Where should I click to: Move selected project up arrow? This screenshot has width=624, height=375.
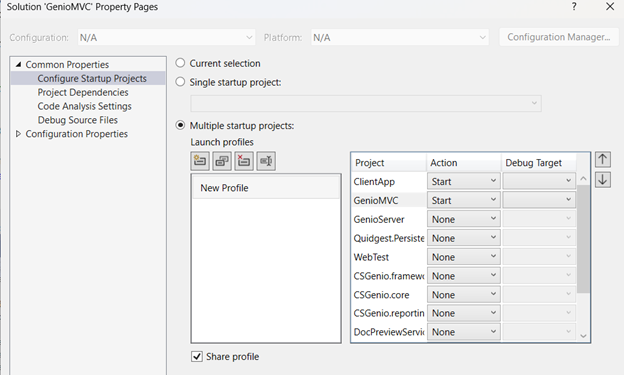click(603, 160)
